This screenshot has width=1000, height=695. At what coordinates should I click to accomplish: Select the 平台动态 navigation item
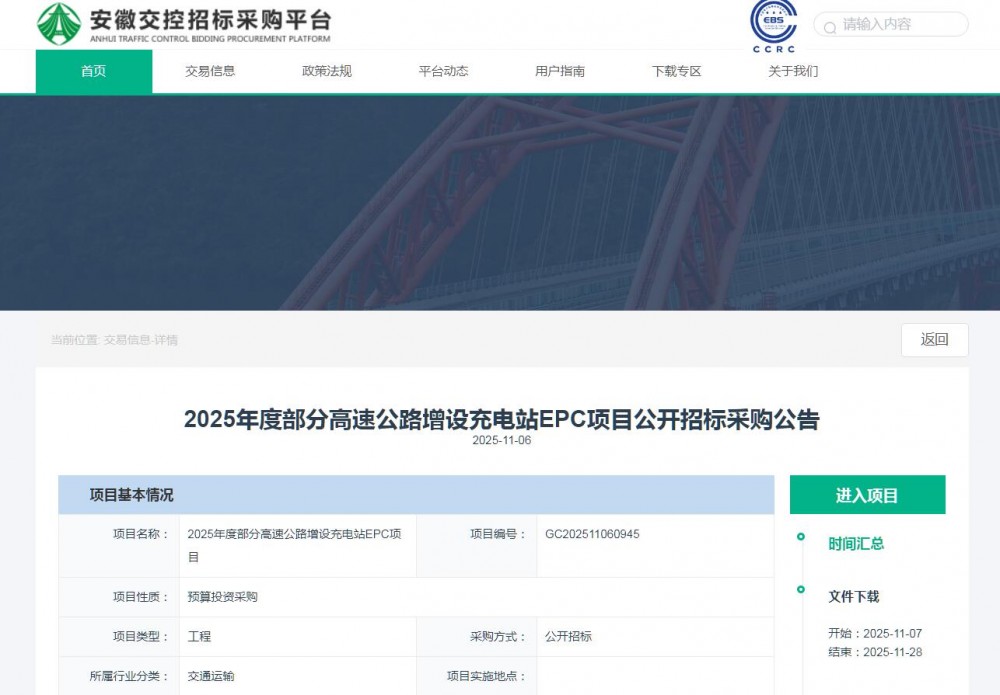[443, 71]
